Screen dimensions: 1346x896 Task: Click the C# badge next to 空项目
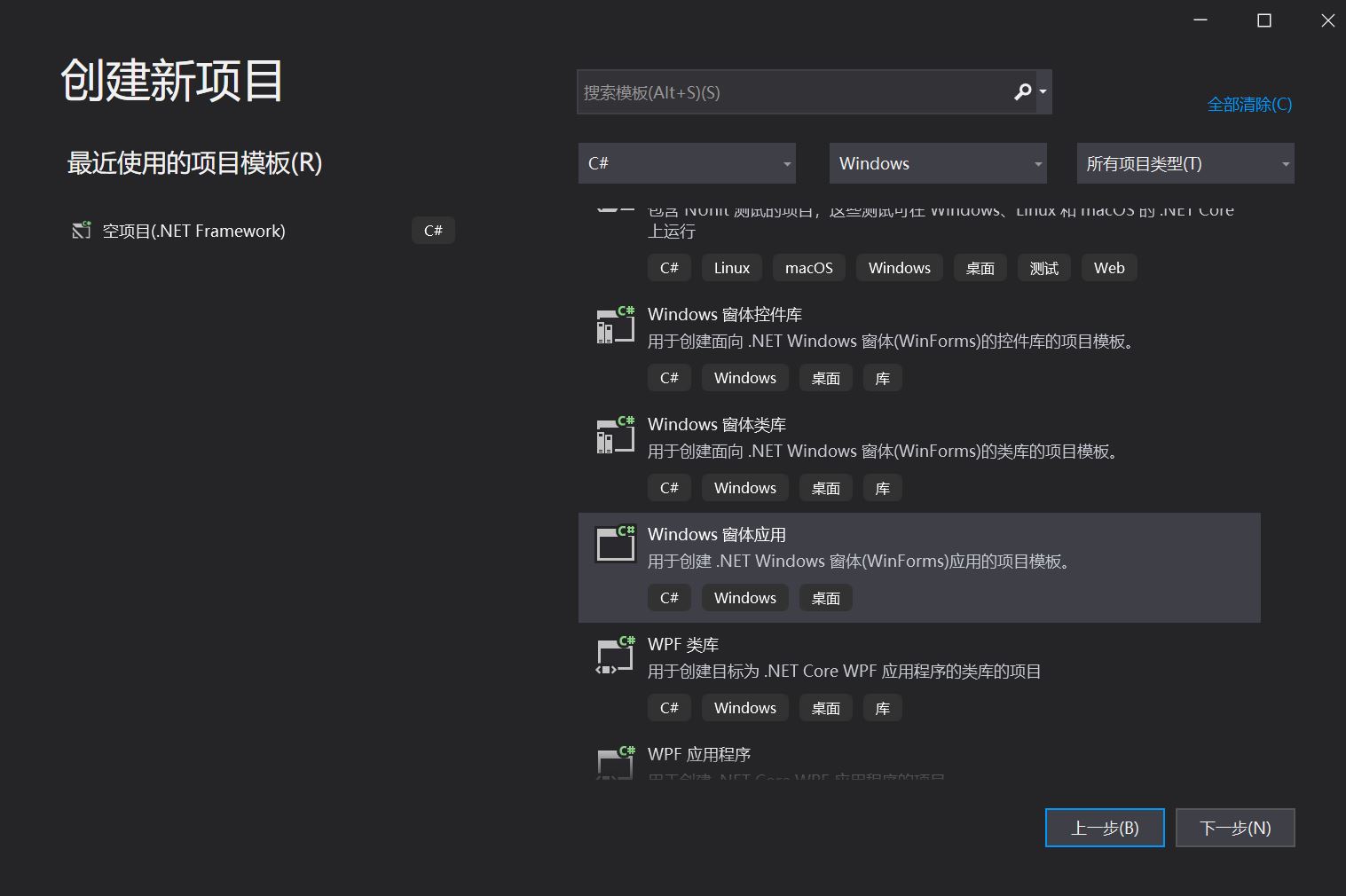coord(433,230)
